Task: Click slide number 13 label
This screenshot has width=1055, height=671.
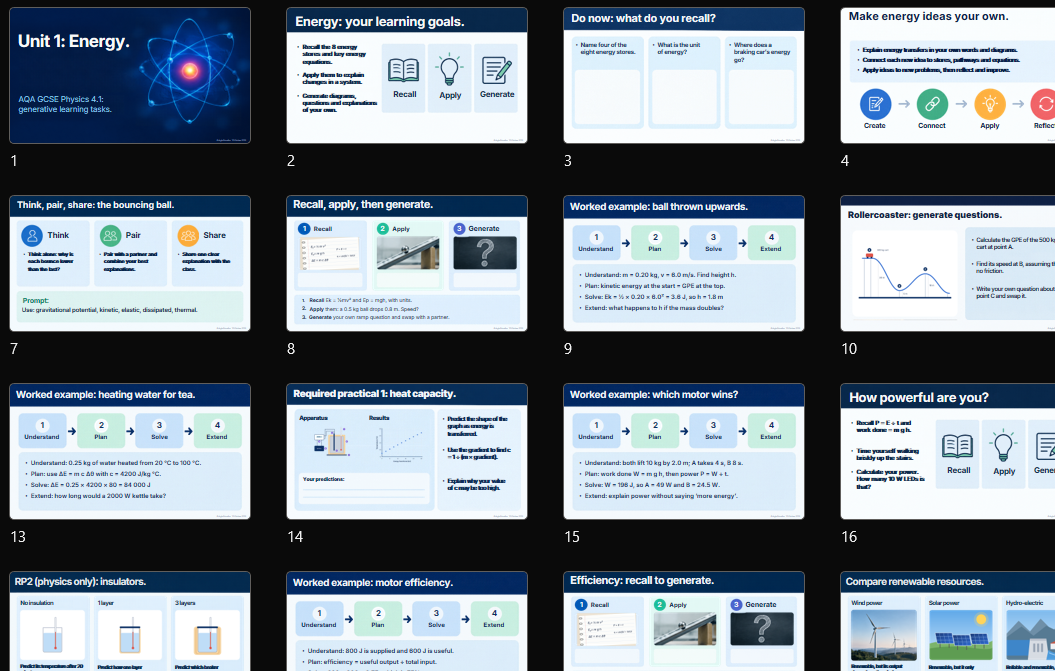Action: [18, 536]
